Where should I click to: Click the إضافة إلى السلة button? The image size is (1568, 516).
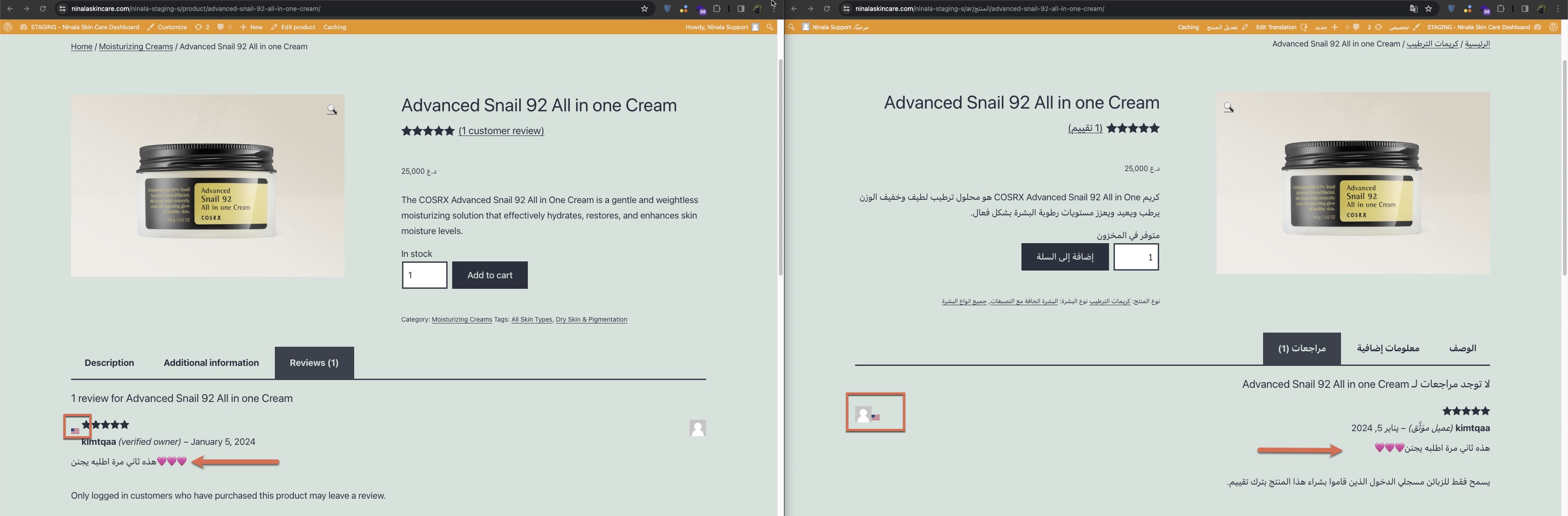coord(1065,256)
